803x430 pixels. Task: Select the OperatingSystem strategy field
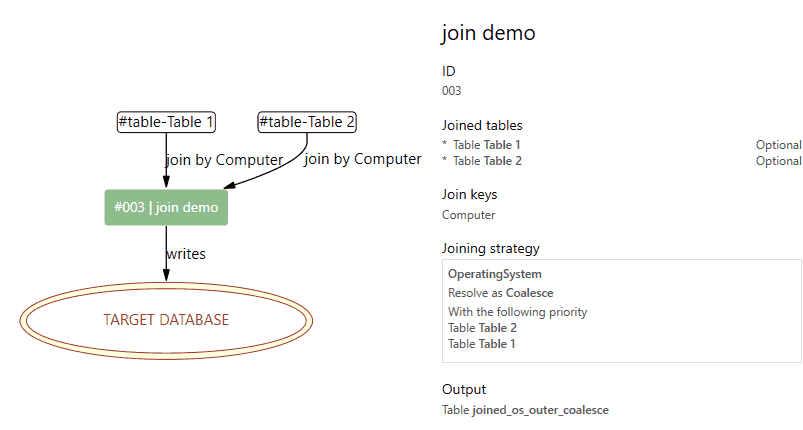pos(494,274)
